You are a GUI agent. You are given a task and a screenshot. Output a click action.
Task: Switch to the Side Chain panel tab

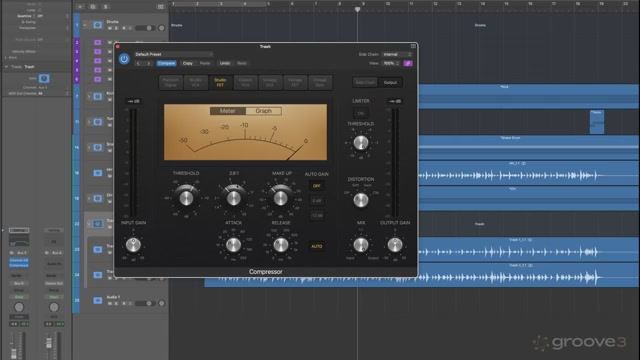click(365, 82)
